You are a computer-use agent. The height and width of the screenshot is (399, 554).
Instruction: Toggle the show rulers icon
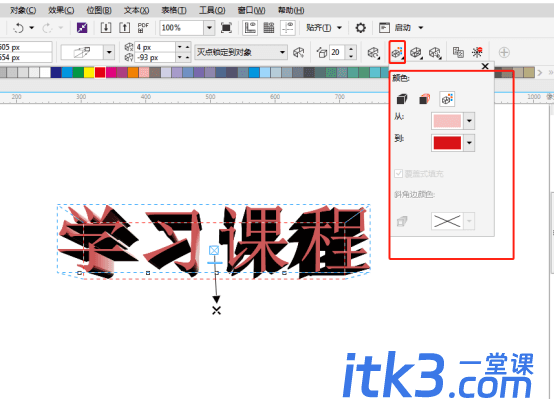pyautogui.click(x=250, y=28)
